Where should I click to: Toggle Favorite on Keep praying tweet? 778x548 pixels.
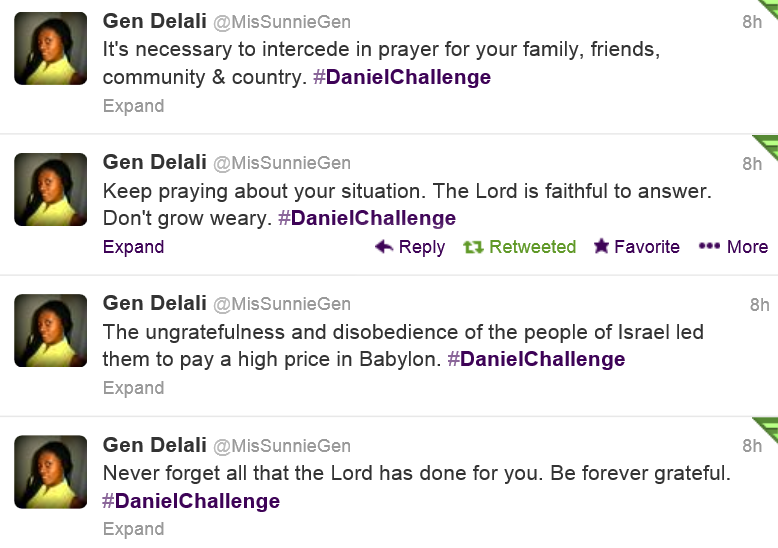point(647,247)
